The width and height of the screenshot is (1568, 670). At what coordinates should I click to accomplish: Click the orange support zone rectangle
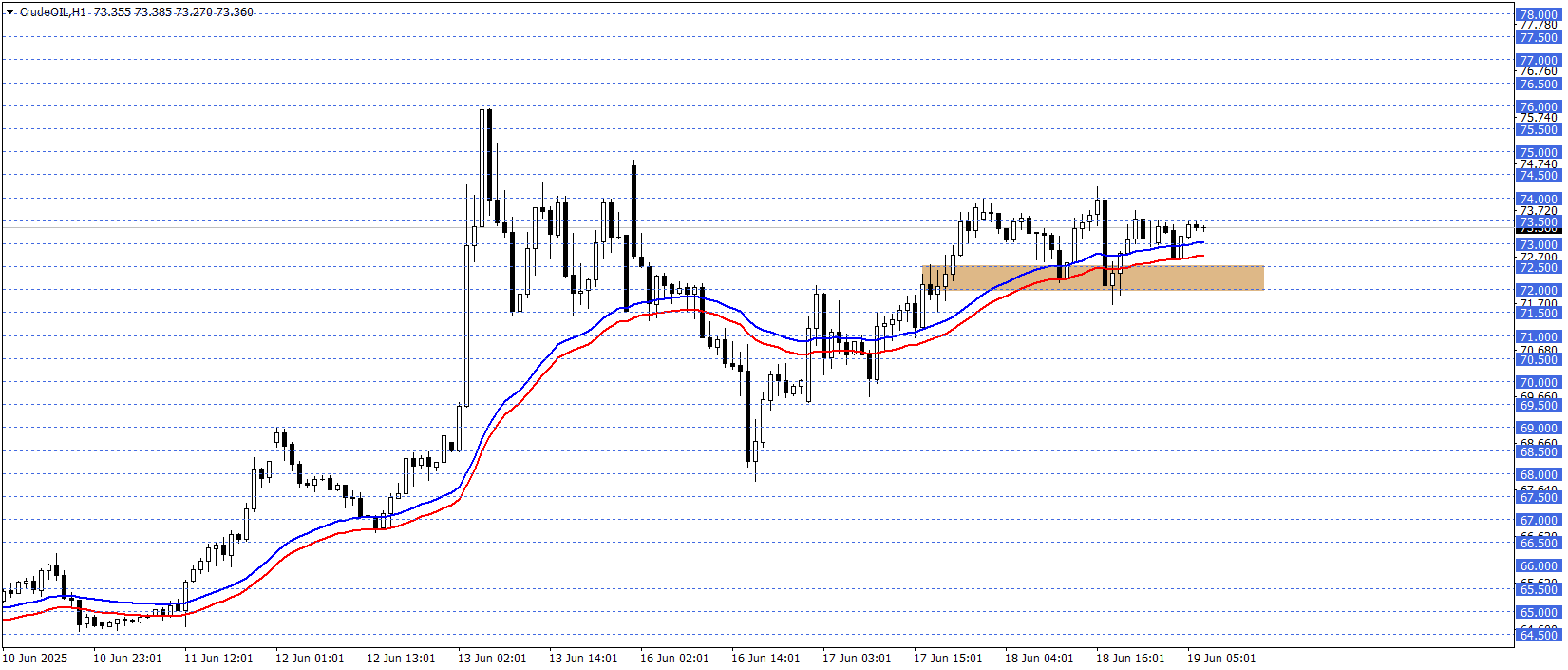[x=1092, y=278]
